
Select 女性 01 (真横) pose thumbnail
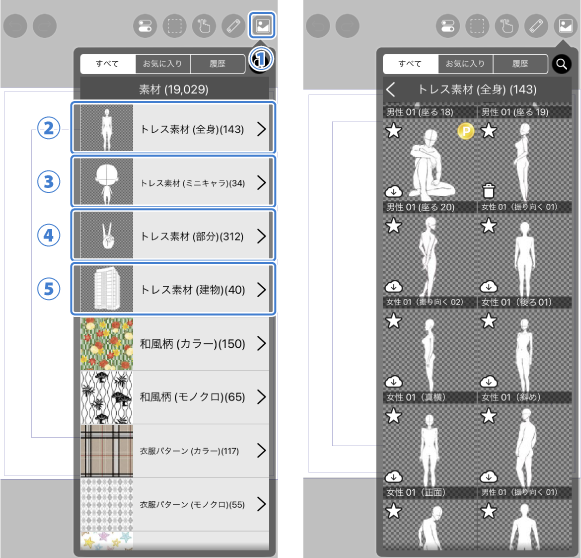click(x=429, y=356)
